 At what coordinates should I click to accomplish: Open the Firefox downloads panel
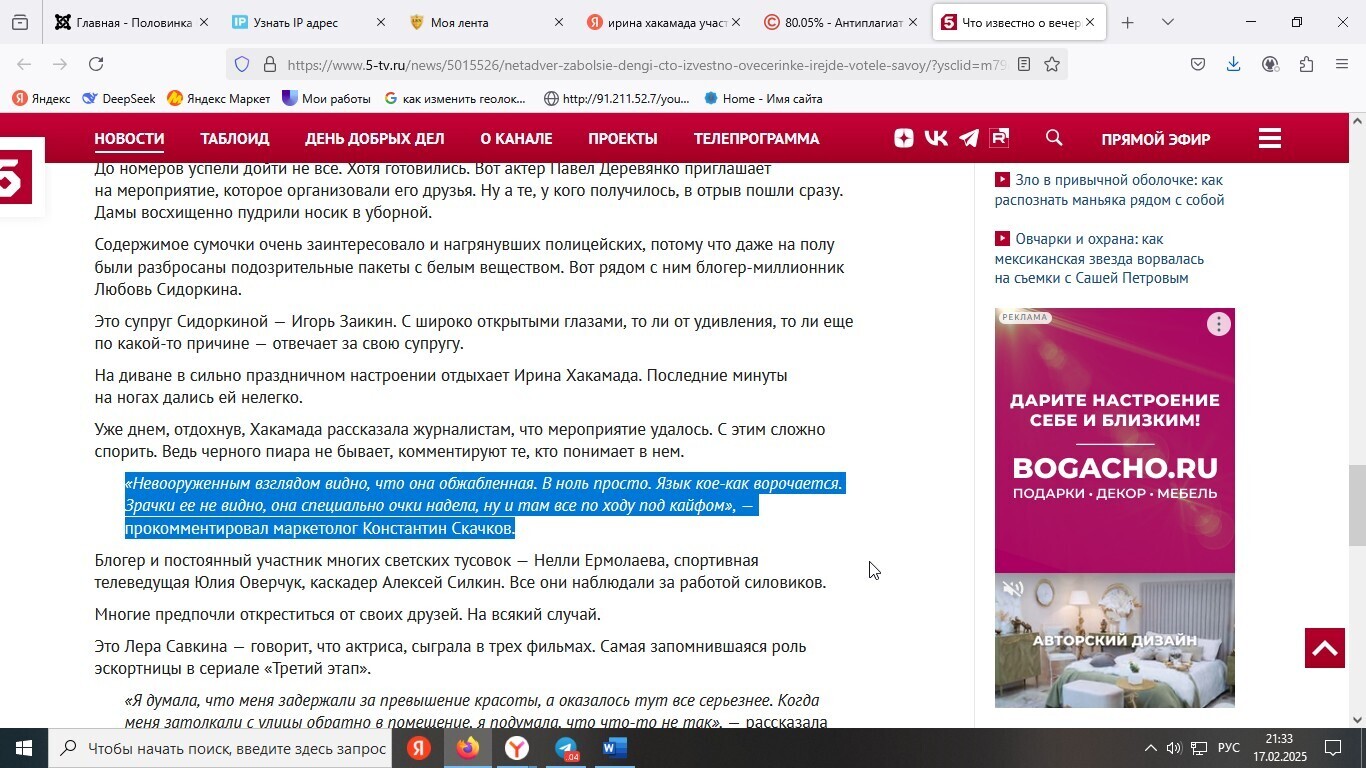point(1233,65)
